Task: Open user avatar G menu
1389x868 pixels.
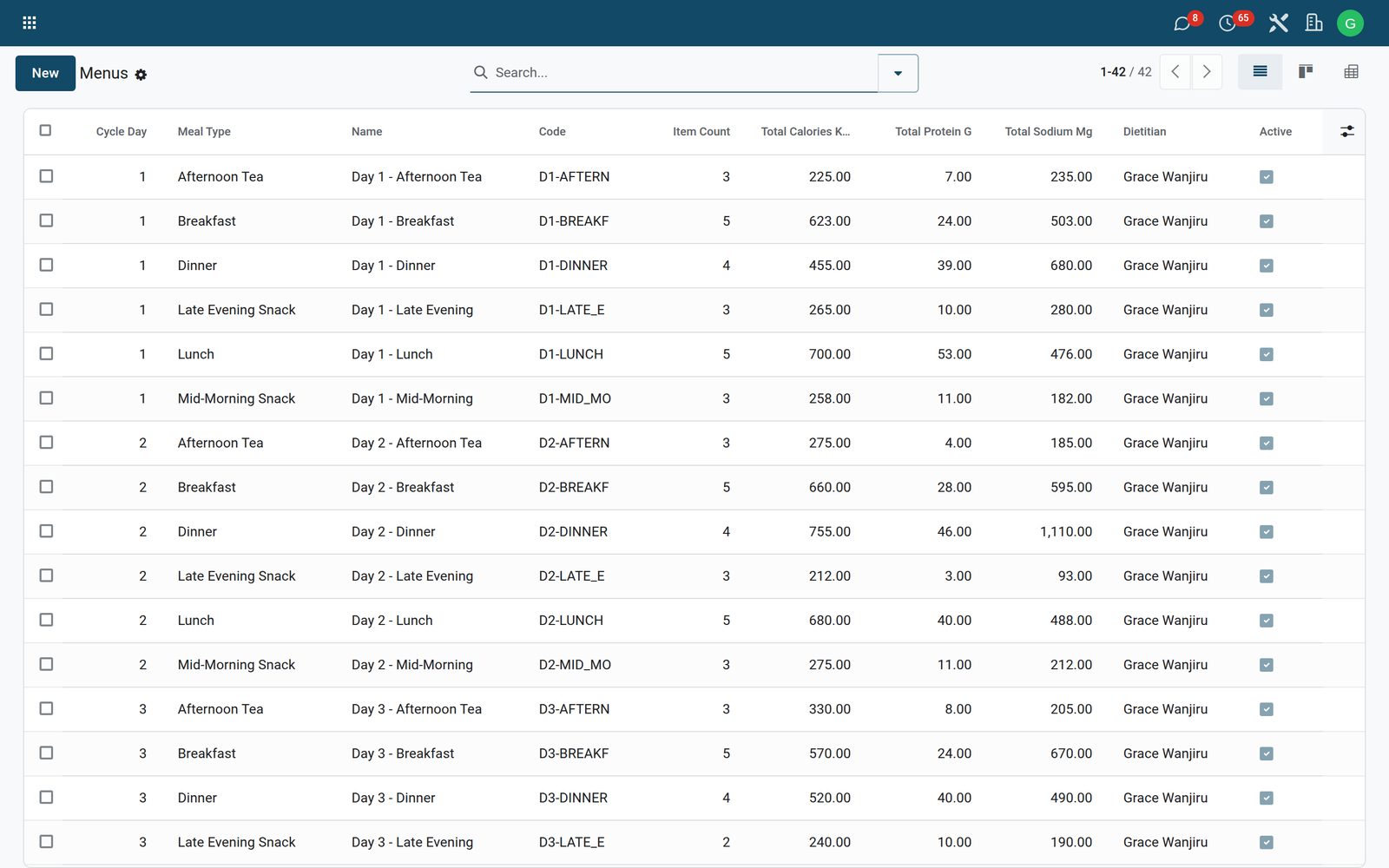Action: coord(1350,23)
